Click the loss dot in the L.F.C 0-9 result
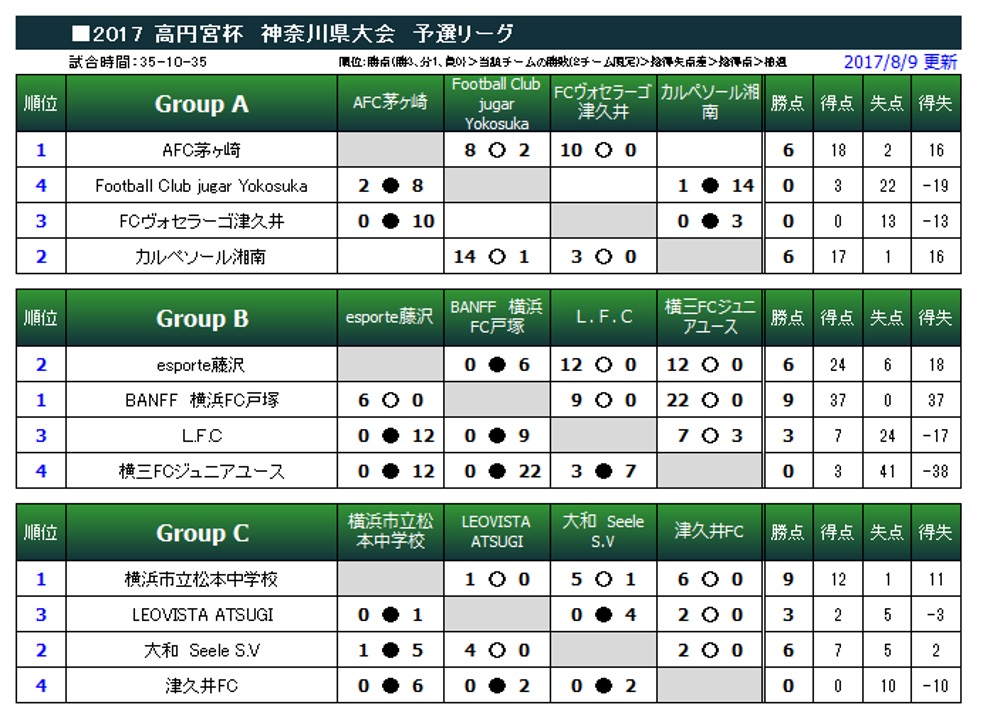Image resolution: width=1000 pixels, height=719 pixels. coord(497,436)
